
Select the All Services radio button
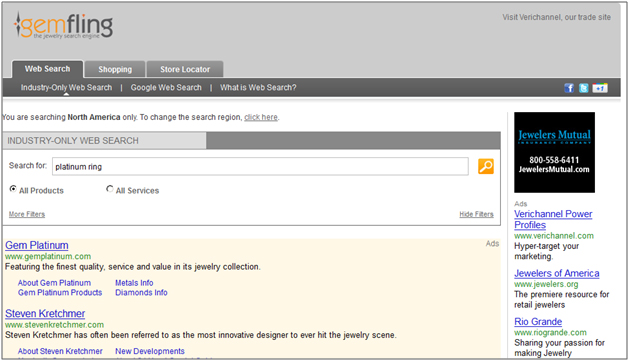(x=110, y=189)
